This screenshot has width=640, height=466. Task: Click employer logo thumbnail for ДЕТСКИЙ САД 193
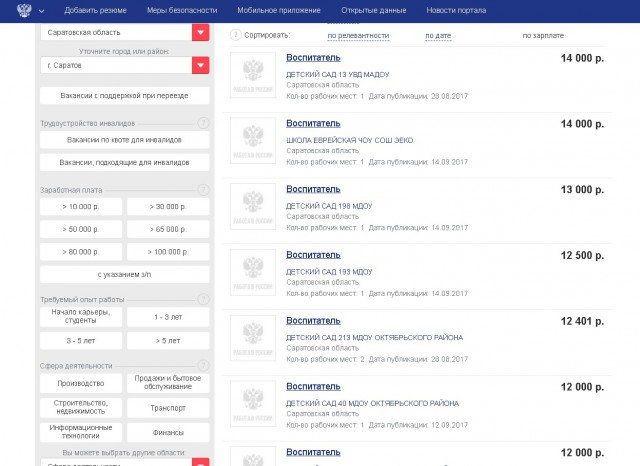pyautogui.click(x=253, y=272)
